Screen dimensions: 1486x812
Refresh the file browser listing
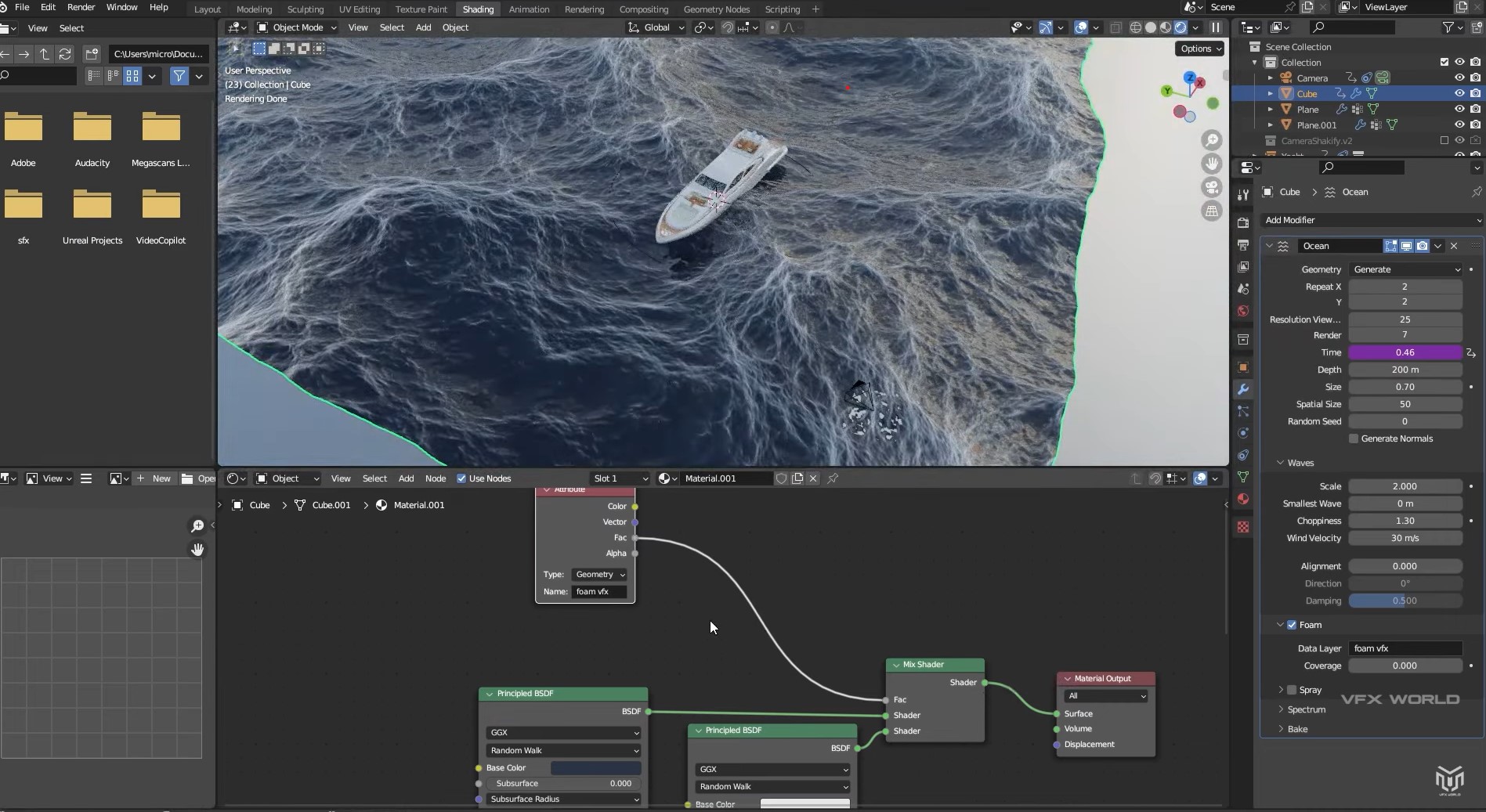(x=65, y=54)
